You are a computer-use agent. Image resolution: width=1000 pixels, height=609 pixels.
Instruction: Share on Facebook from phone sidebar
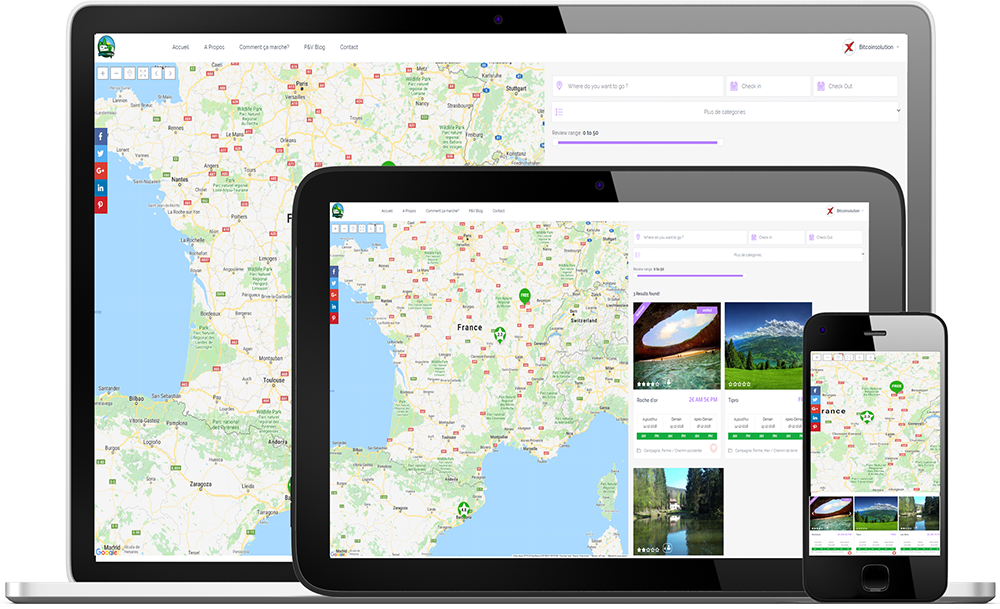(815, 391)
